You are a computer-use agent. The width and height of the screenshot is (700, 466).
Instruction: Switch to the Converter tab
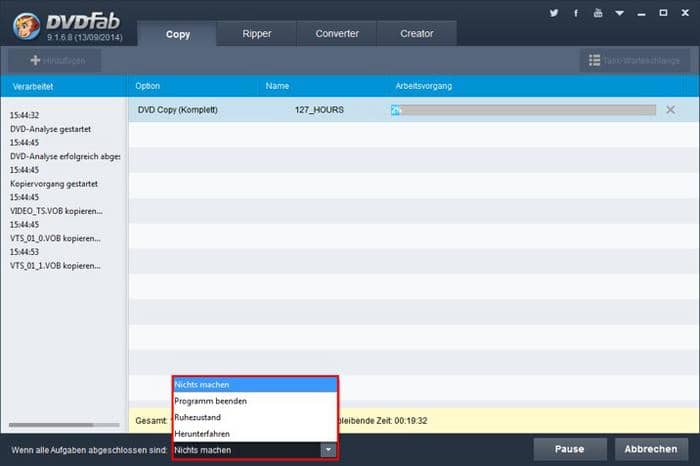click(x=337, y=33)
